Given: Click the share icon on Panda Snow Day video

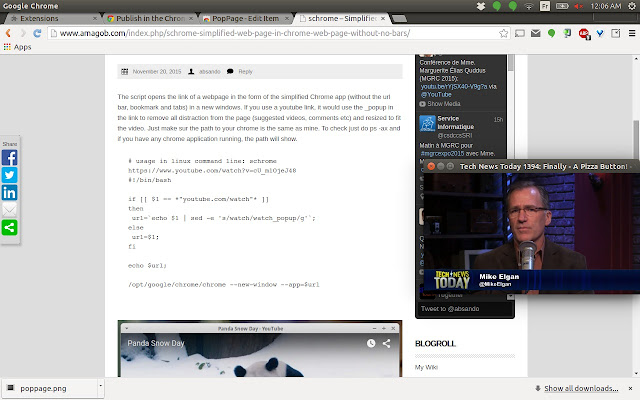Looking at the screenshot, I should point(386,343).
